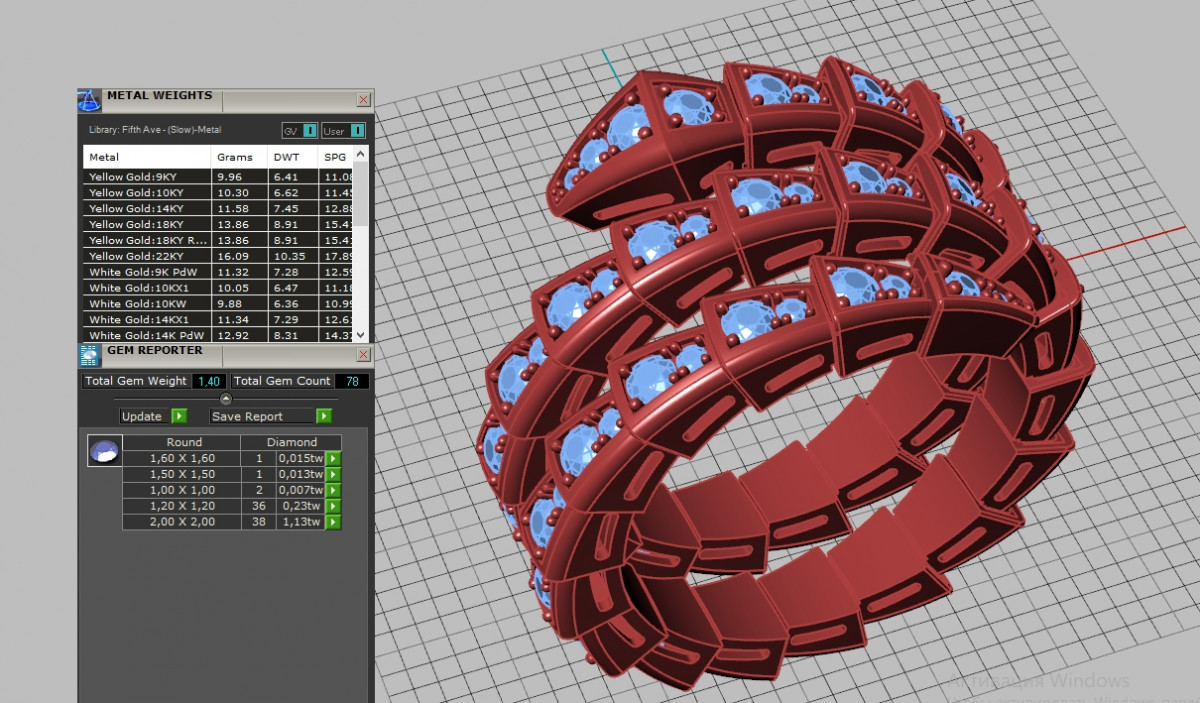The height and width of the screenshot is (703, 1200).
Task: Click the Metal Weights scale icon
Action: [x=90, y=99]
